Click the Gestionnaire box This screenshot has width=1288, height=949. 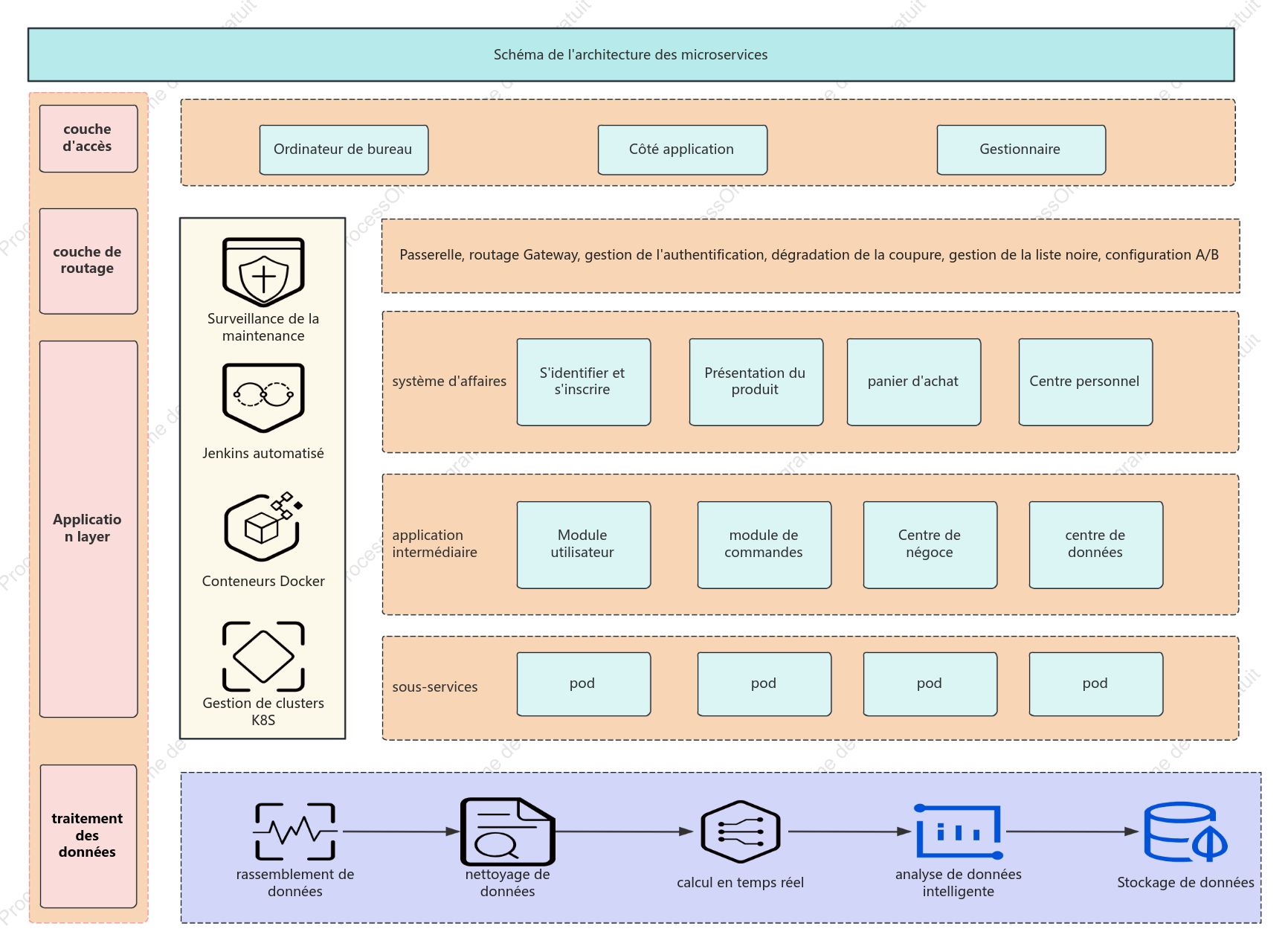[1021, 149]
